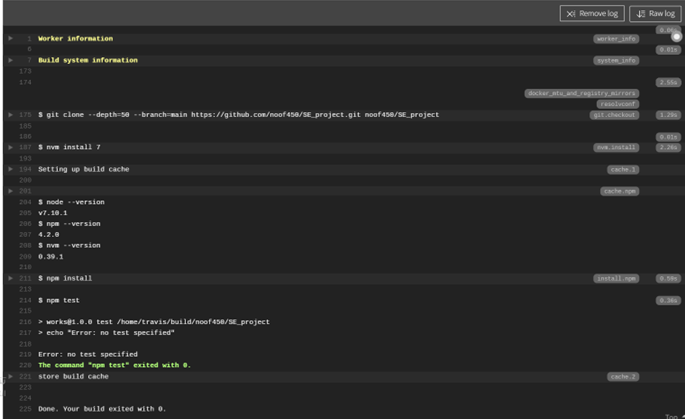The image size is (685, 419).
Task: Expand the Build system information fold
Action: coord(10,60)
